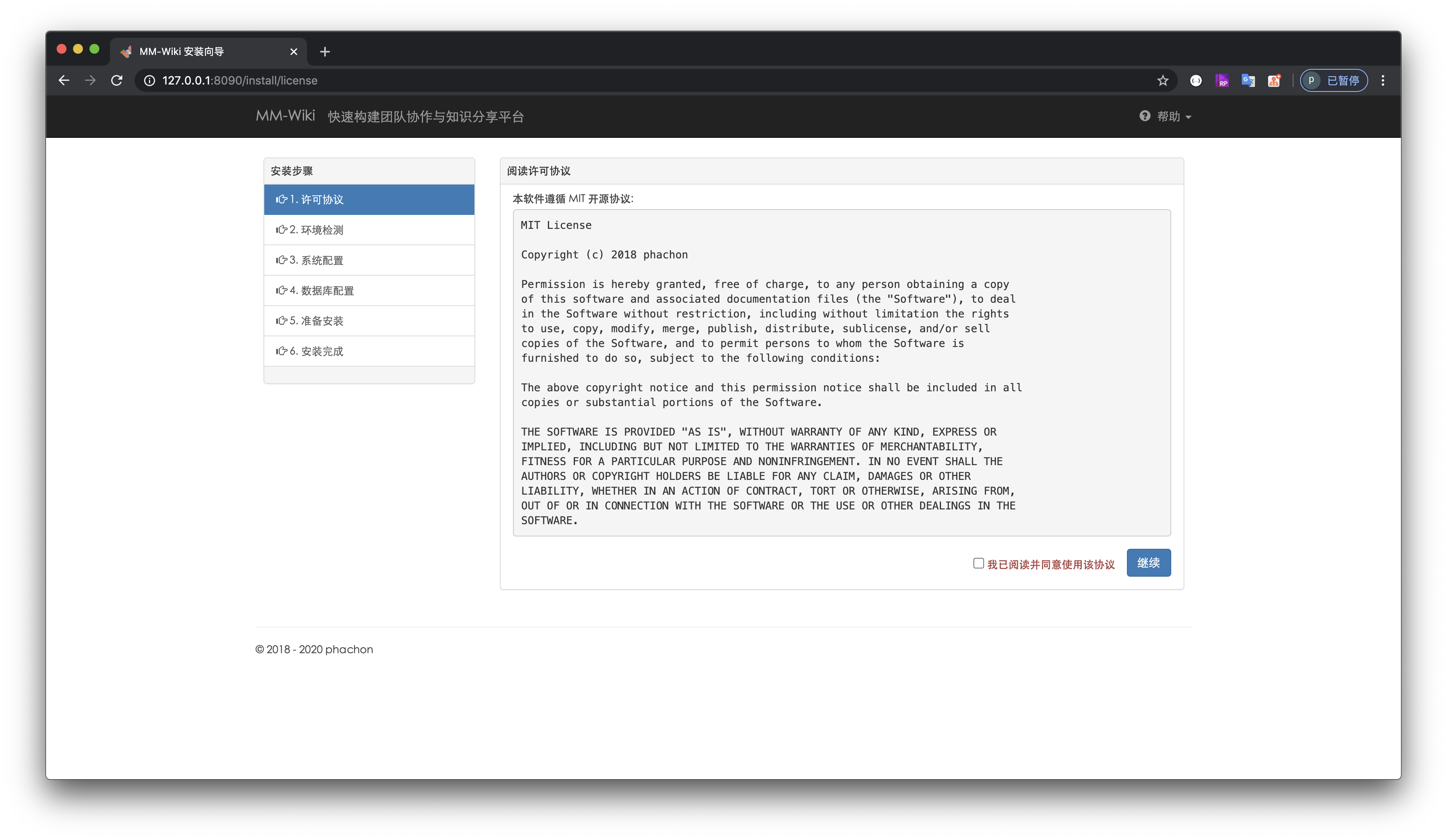This screenshot has height=840, width=1447.
Task: Reload the current page
Action: pyautogui.click(x=117, y=80)
